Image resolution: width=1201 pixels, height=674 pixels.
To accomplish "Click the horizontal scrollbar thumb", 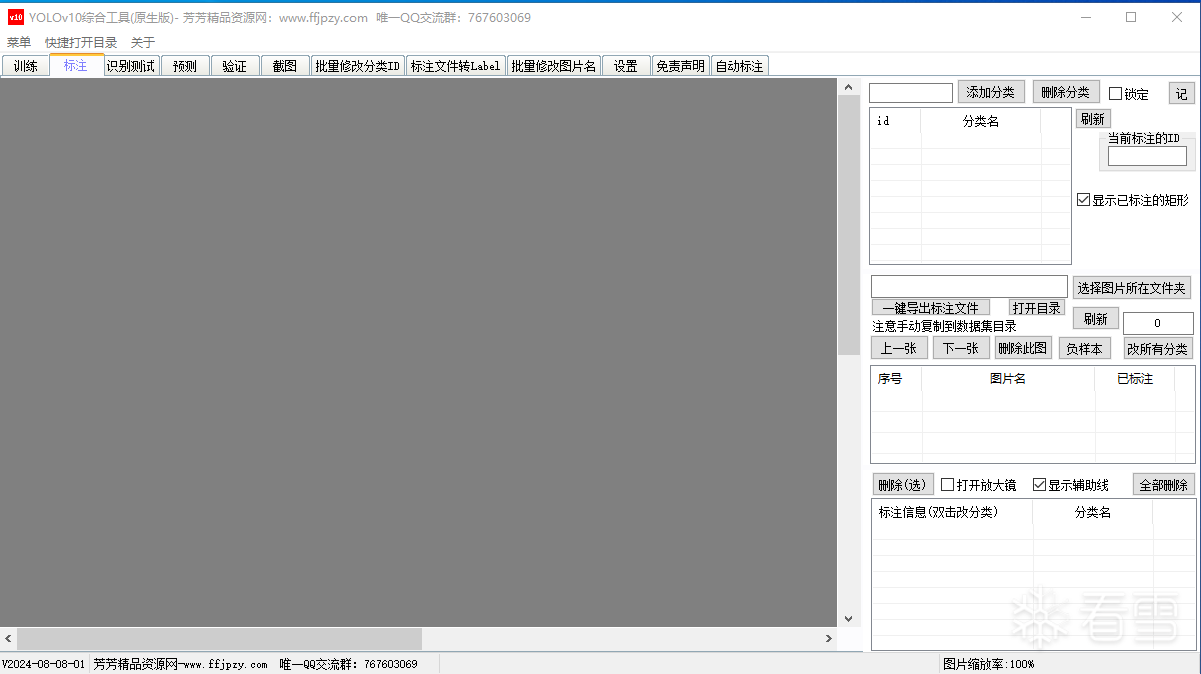I will (x=219, y=638).
